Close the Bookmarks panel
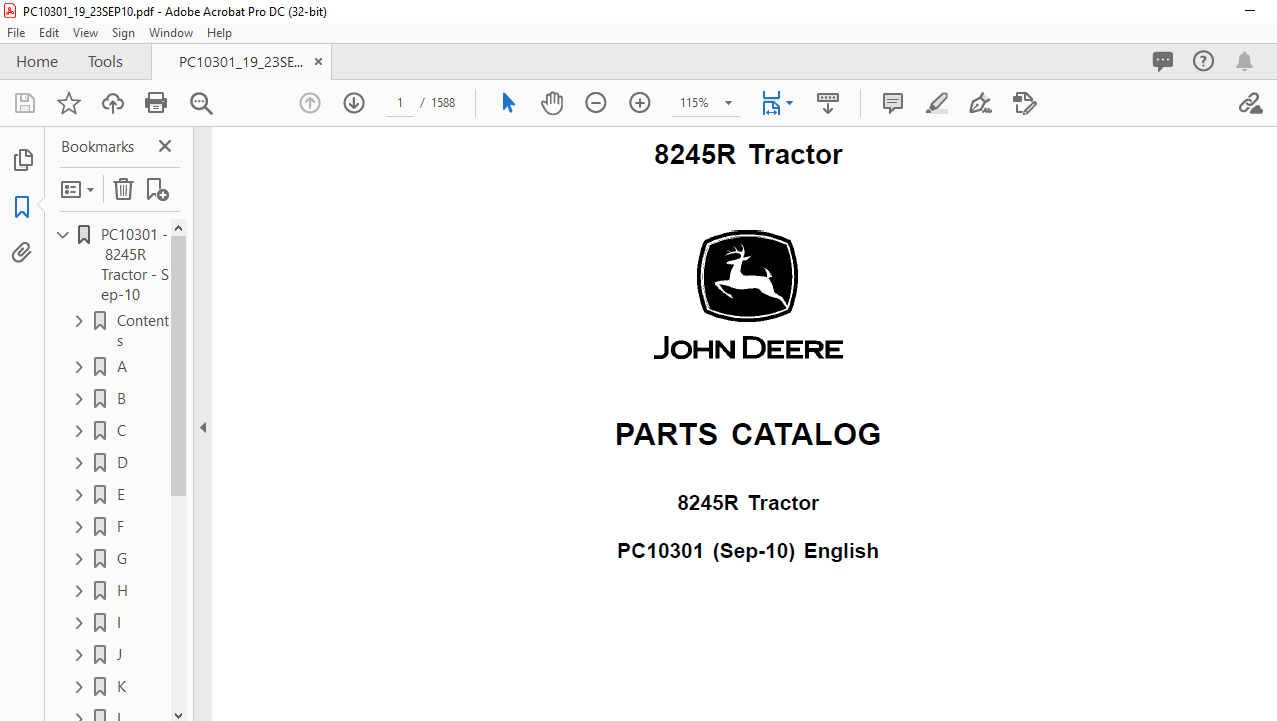 point(165,146)
